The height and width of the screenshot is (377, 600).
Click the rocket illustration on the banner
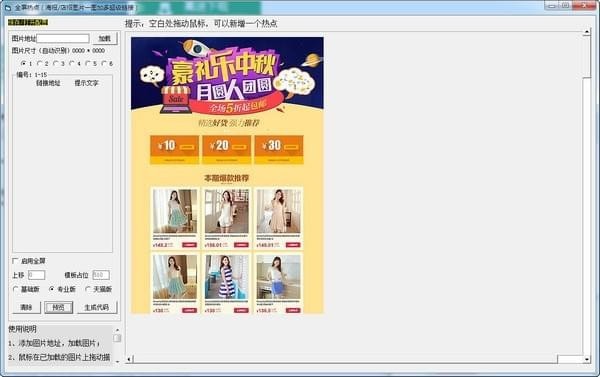tap(196, 49)
